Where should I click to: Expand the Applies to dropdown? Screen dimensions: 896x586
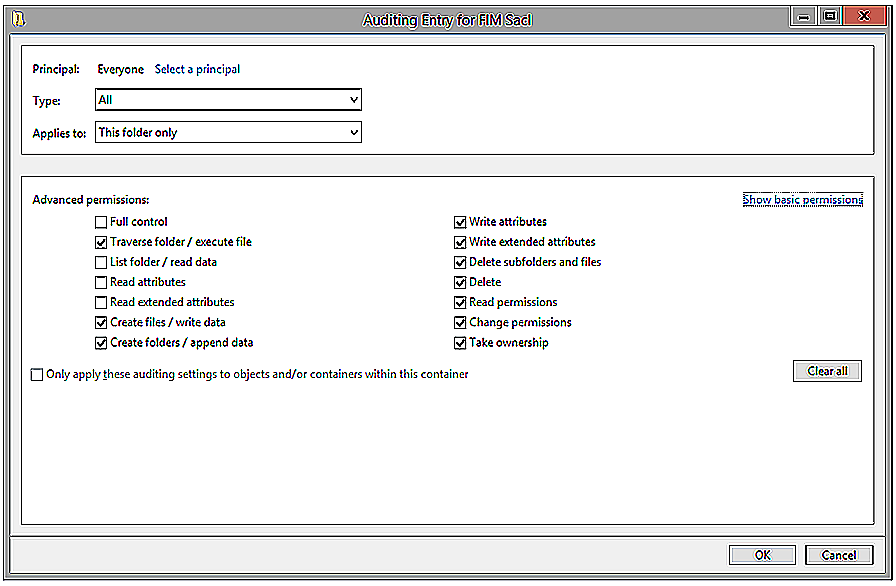tap(228, 132)
